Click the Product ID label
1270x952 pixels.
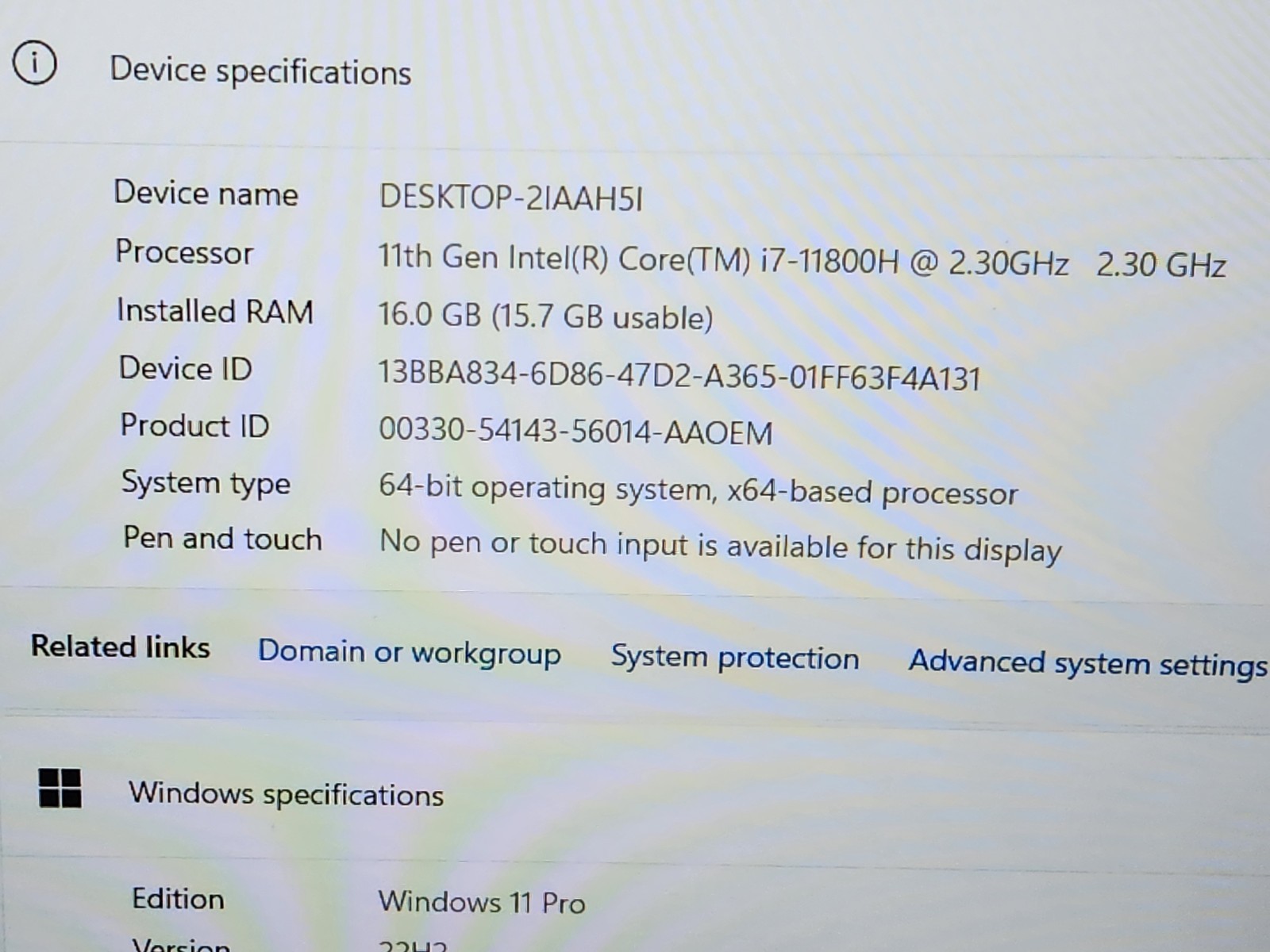(194, 426)
